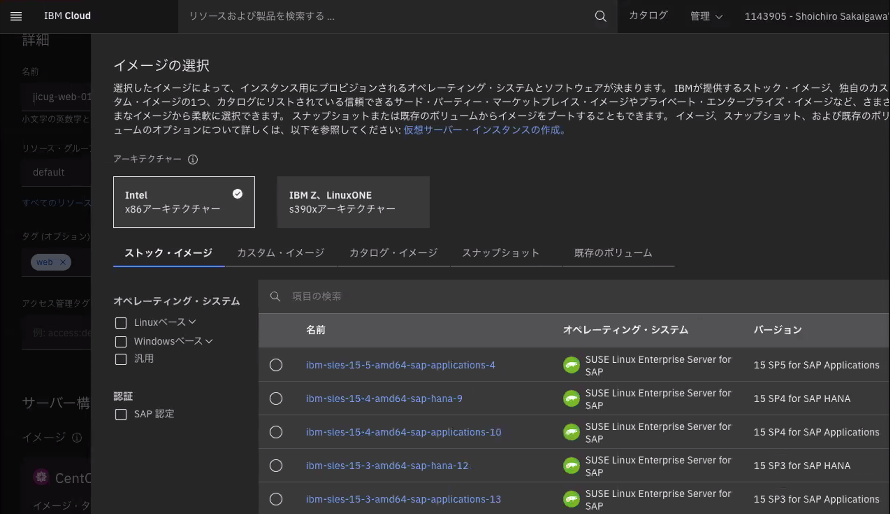Click SUSE icon in sap-applications-4 row
Viewport: 890px width, 514px height.
point(571,365)
